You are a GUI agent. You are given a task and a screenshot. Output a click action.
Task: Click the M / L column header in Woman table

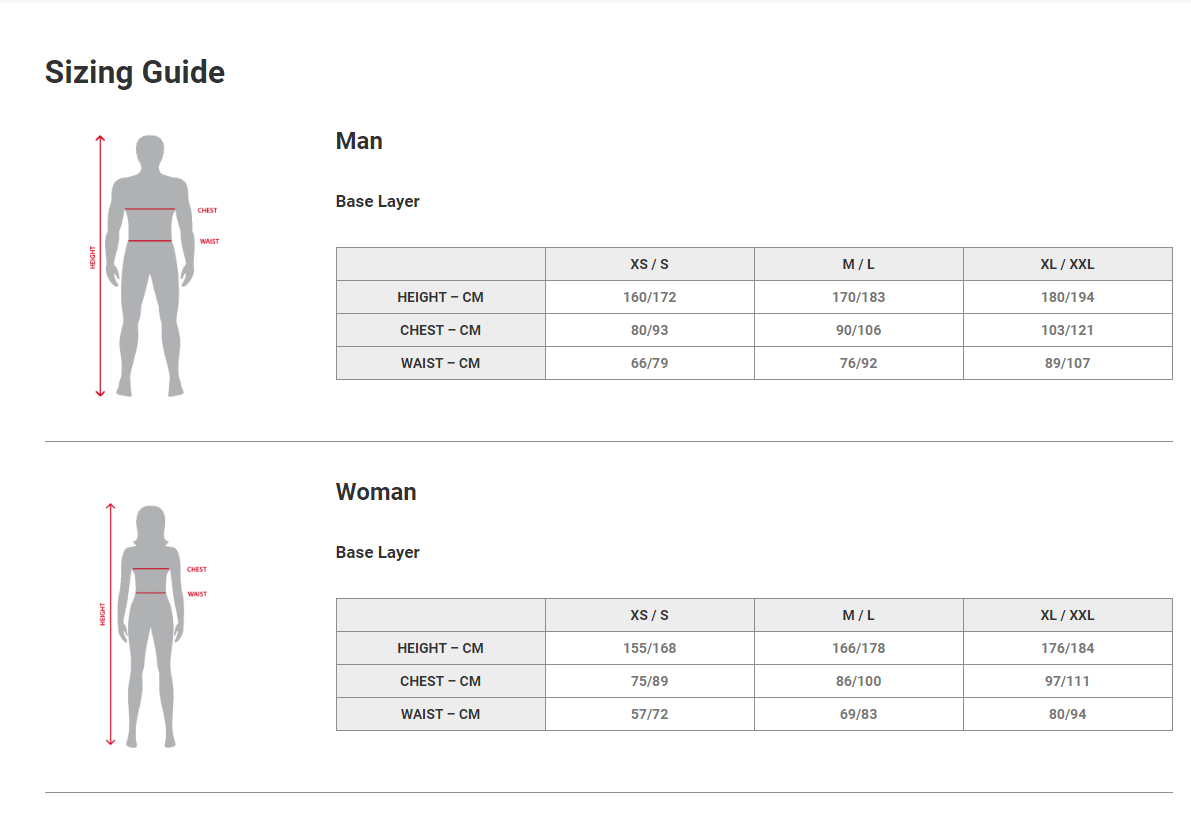click(859, 615)
